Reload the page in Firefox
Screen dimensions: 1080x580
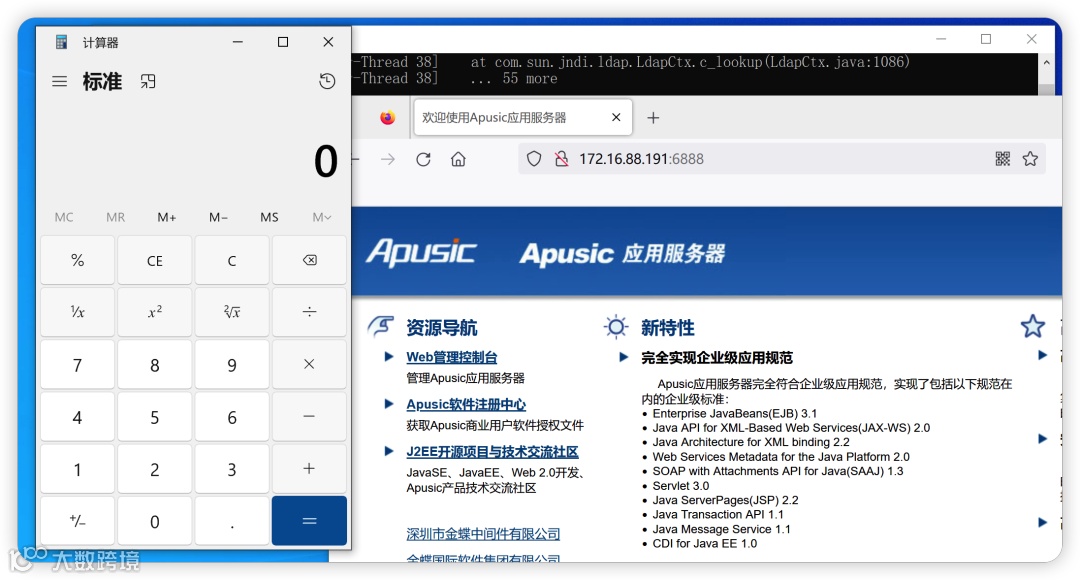[x=423, y=159]
